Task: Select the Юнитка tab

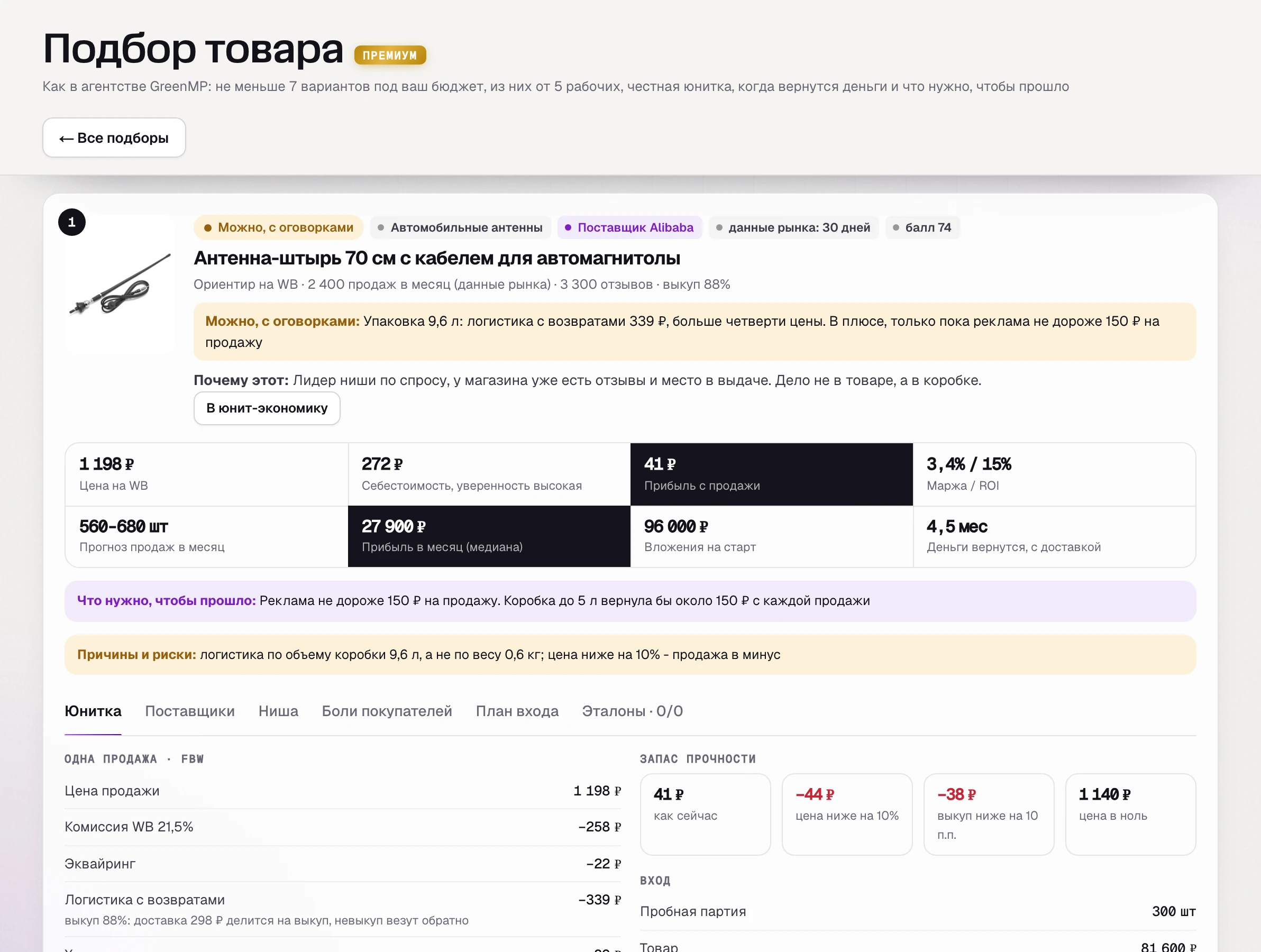Action: [x=93, y=711]
